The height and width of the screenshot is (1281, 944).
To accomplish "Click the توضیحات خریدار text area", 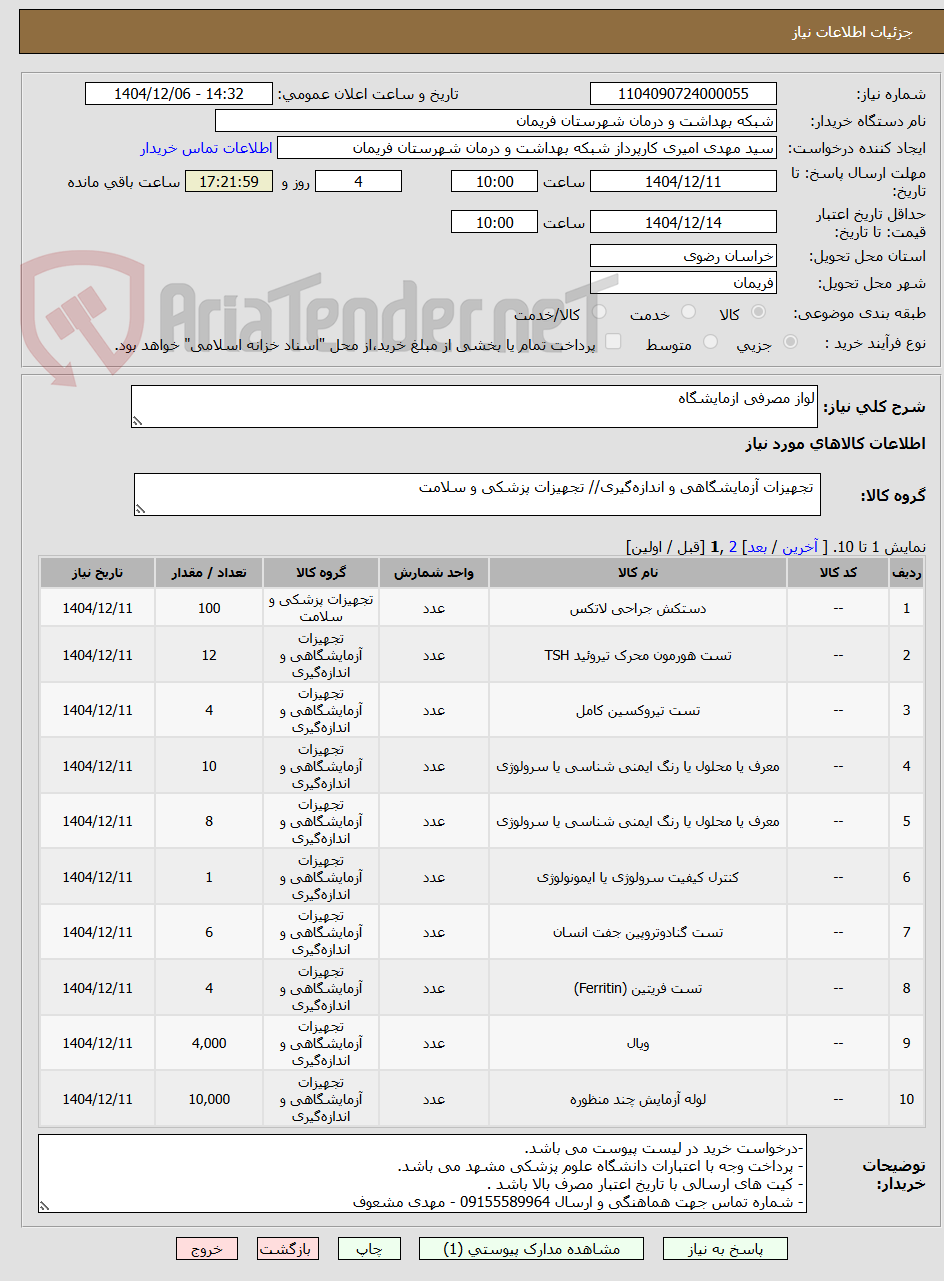I will (422, 1174).
